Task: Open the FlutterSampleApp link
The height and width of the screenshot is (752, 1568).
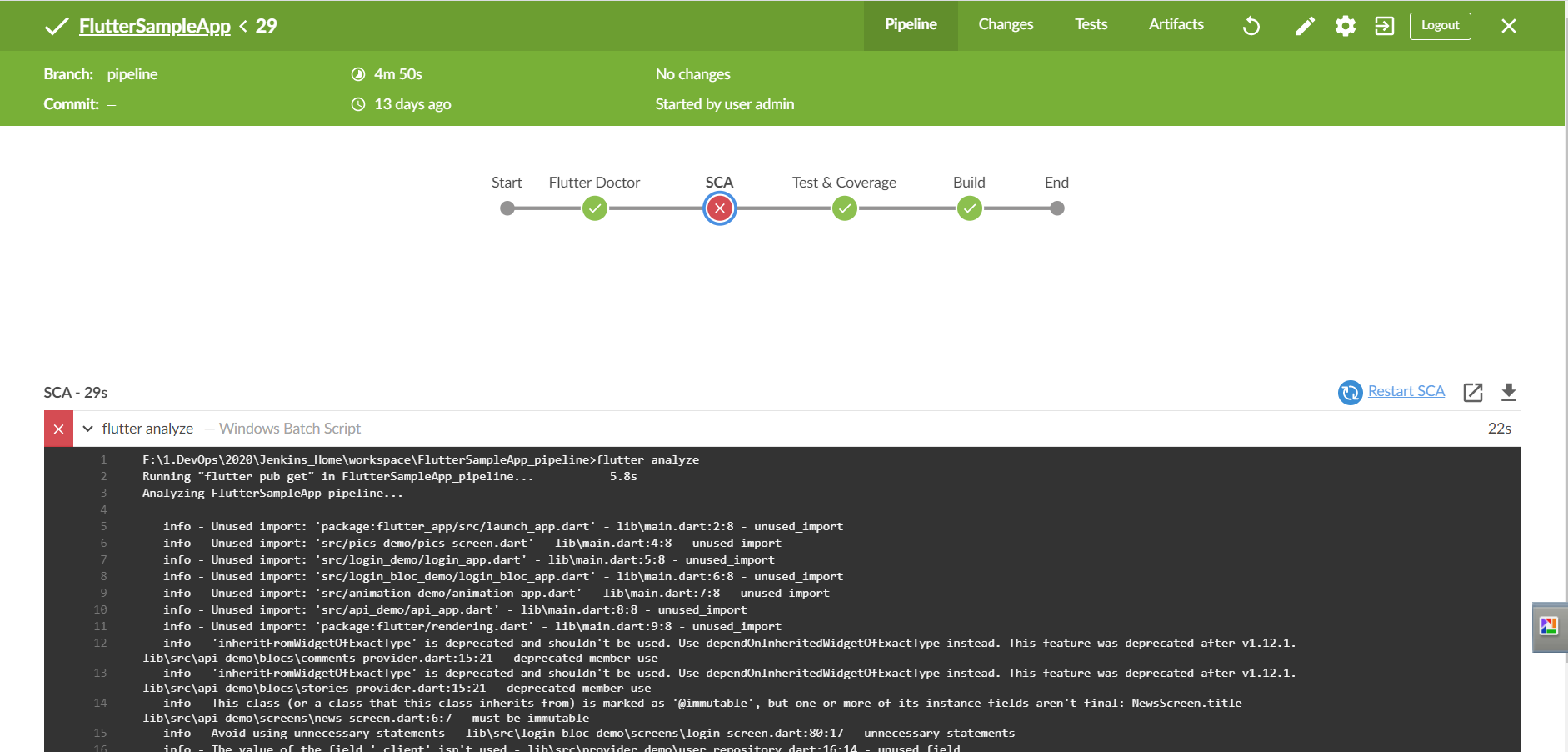Action: (155, 26)
